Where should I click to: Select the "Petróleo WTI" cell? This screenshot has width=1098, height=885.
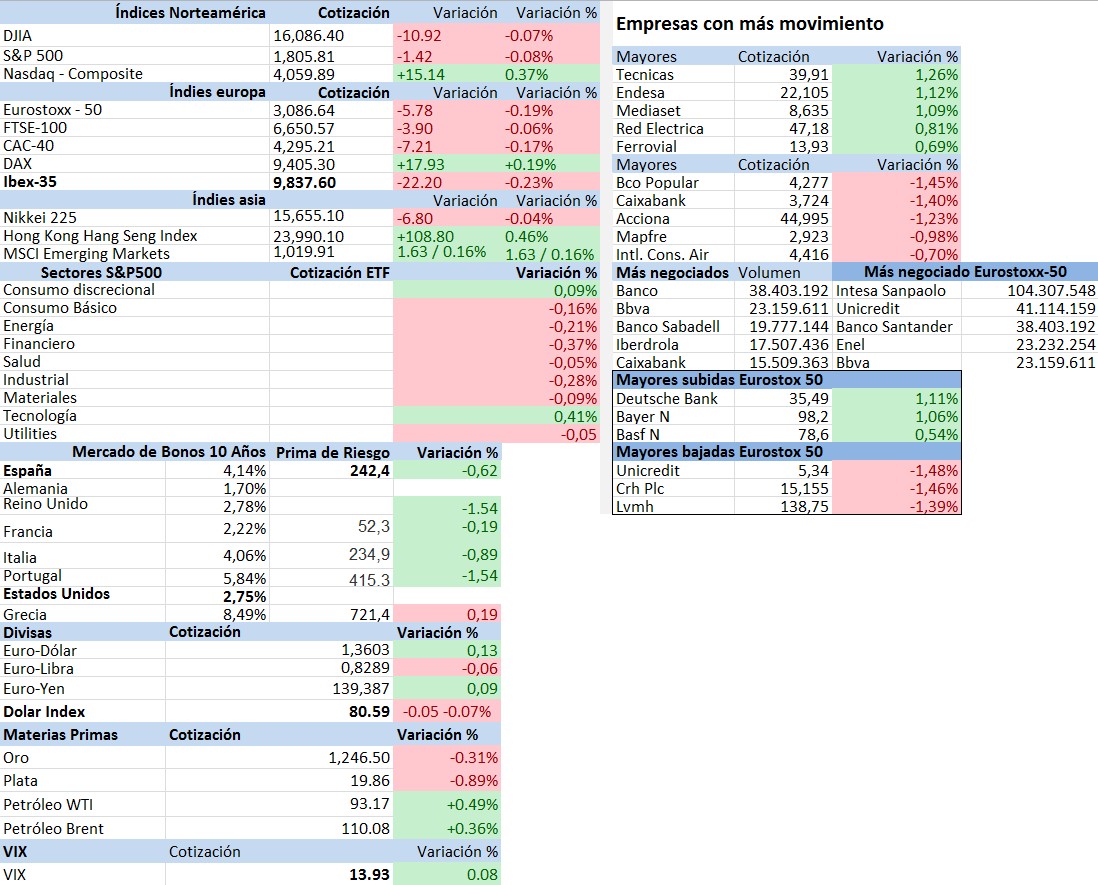click(x=48, y=804)
